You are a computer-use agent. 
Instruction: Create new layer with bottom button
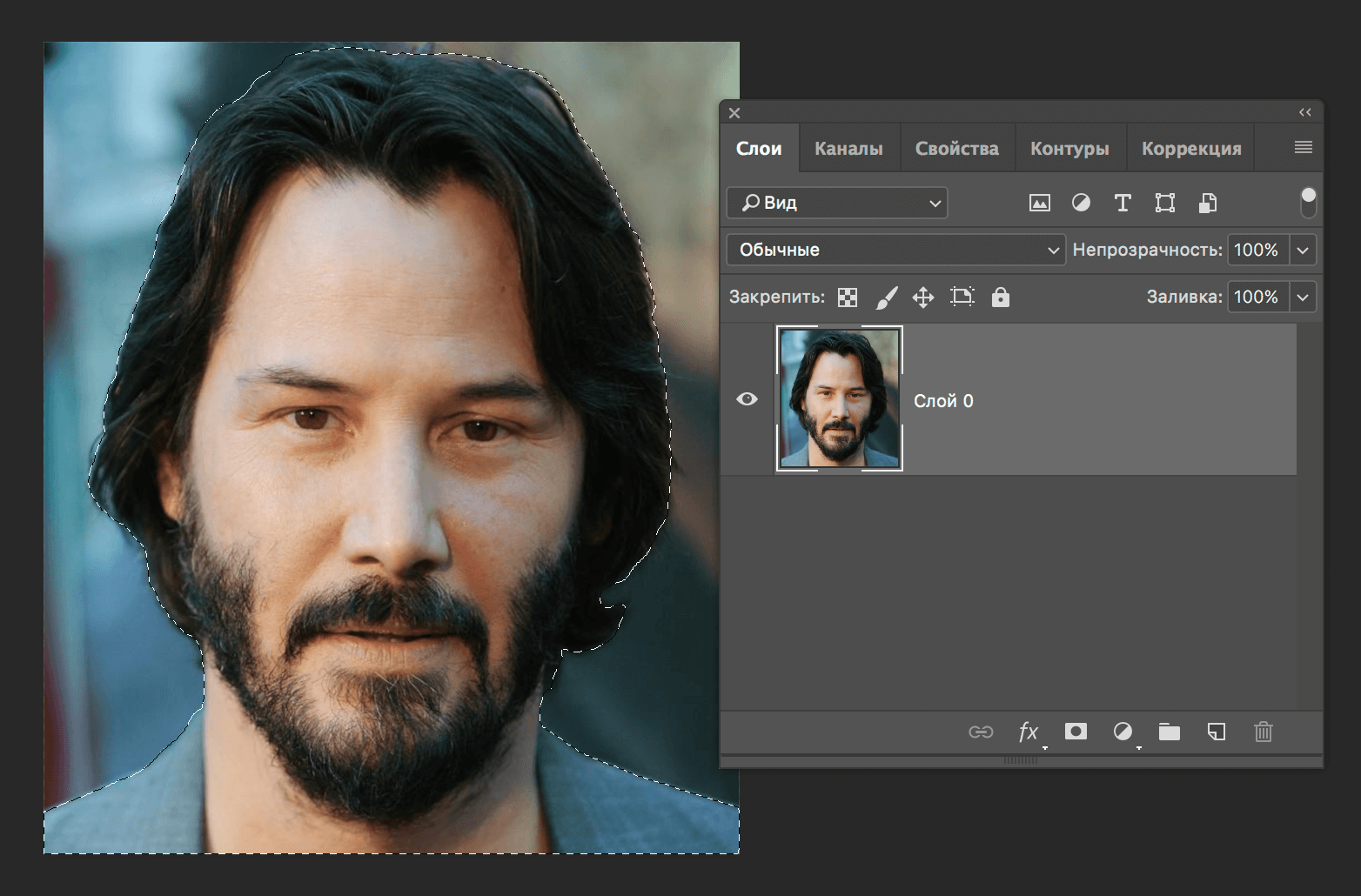(x=1217, y=732)
